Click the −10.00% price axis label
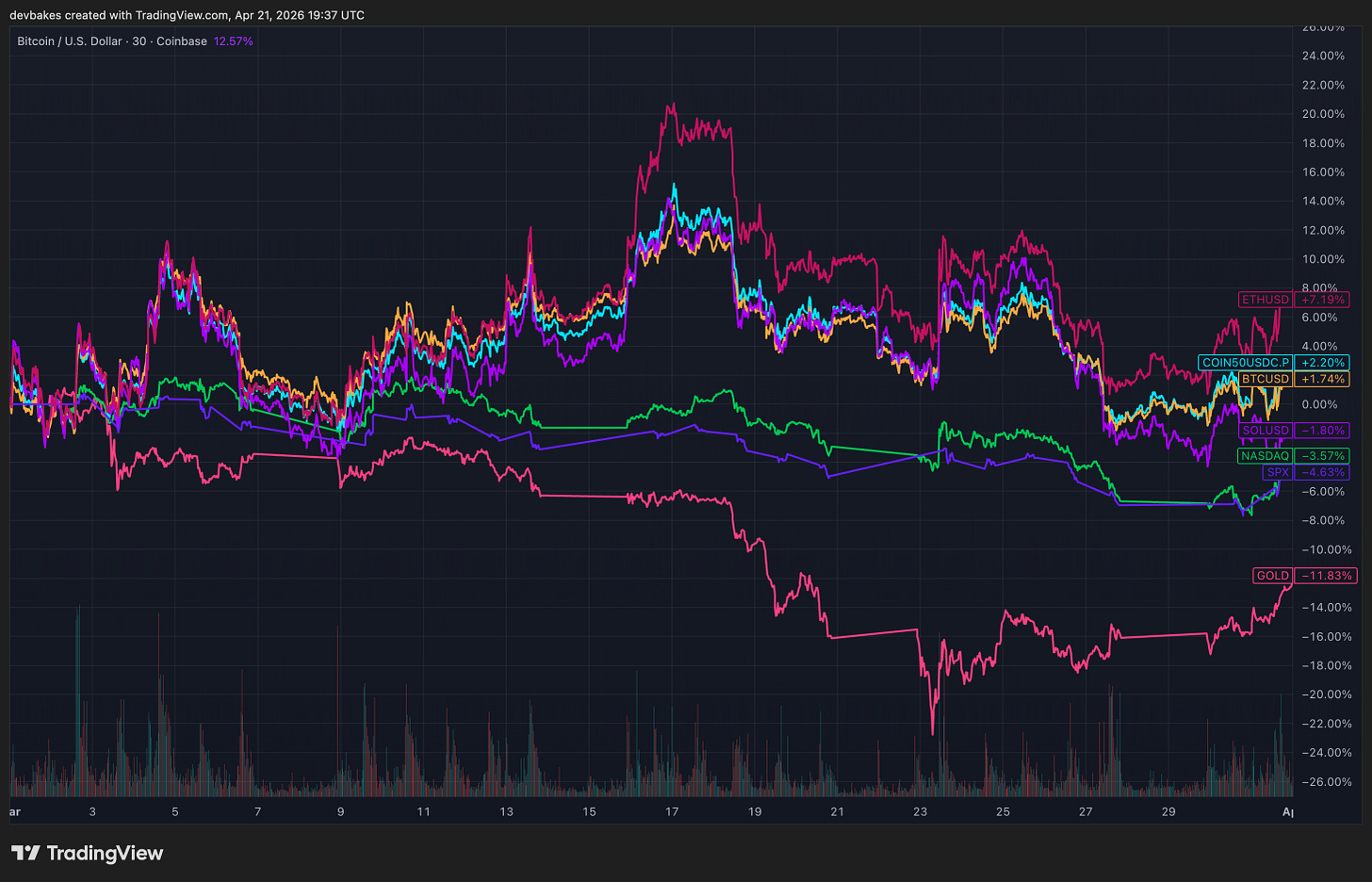 click(1325, 549)
